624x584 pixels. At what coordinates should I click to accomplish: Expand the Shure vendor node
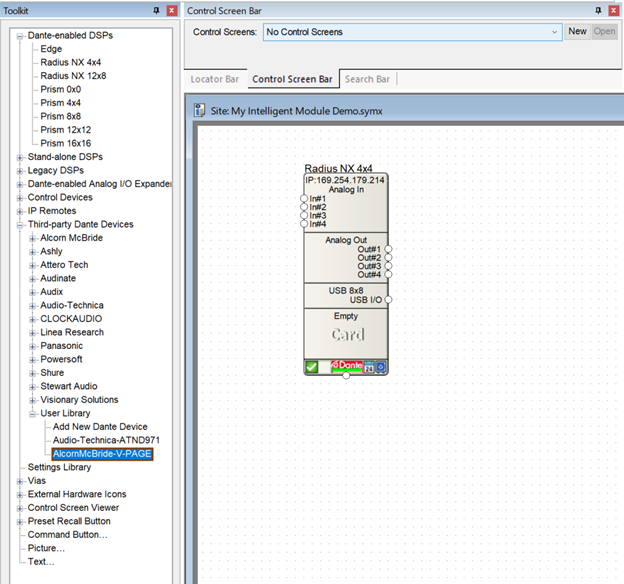click(32, 373)
